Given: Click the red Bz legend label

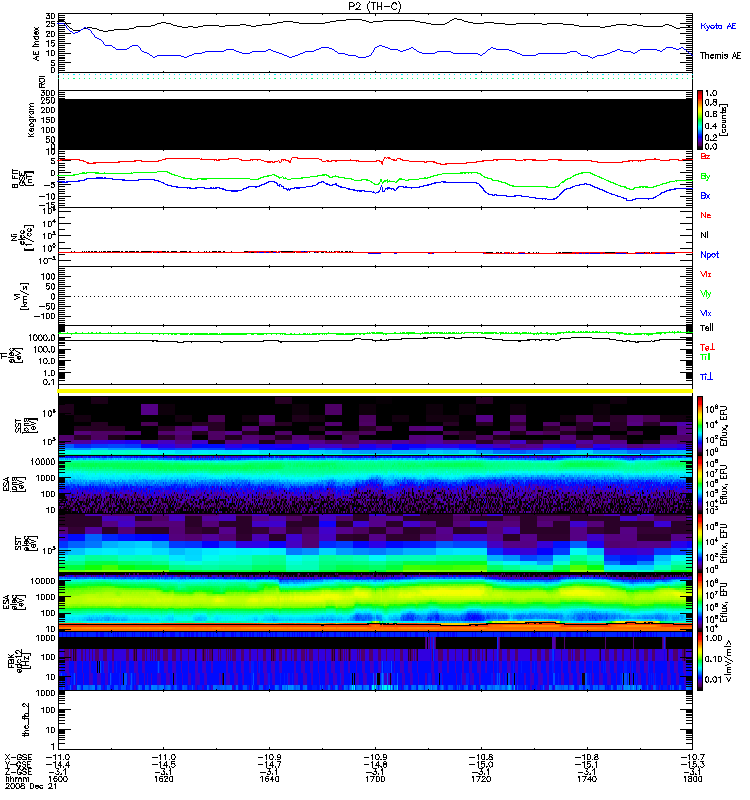Looking at the screenshot, I should (705, 156).
